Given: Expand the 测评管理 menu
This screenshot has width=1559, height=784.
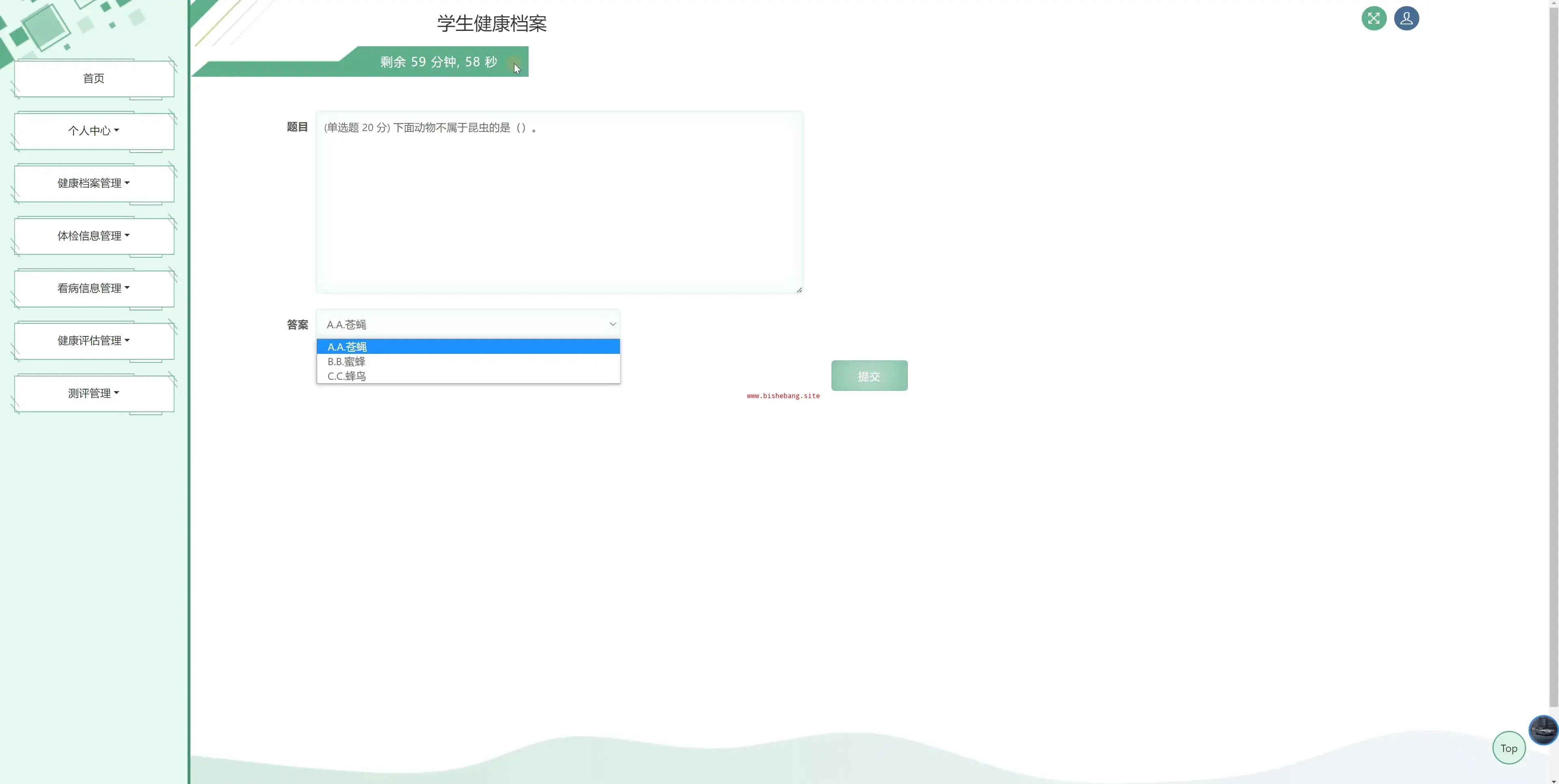Looking at the screenshot, I should coord(94,393).
